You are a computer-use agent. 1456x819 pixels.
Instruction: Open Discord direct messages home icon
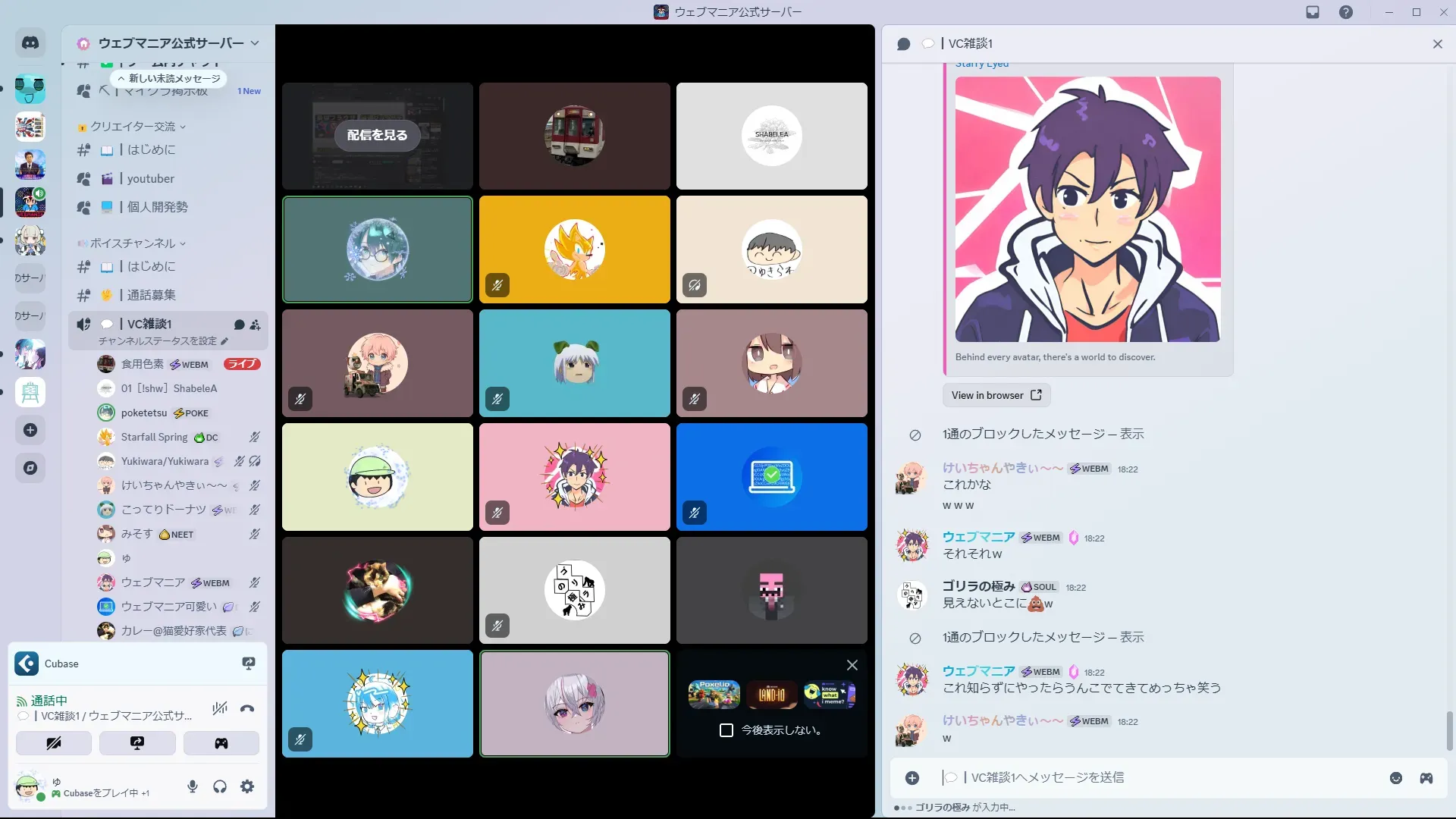click(x=30, y=43)
